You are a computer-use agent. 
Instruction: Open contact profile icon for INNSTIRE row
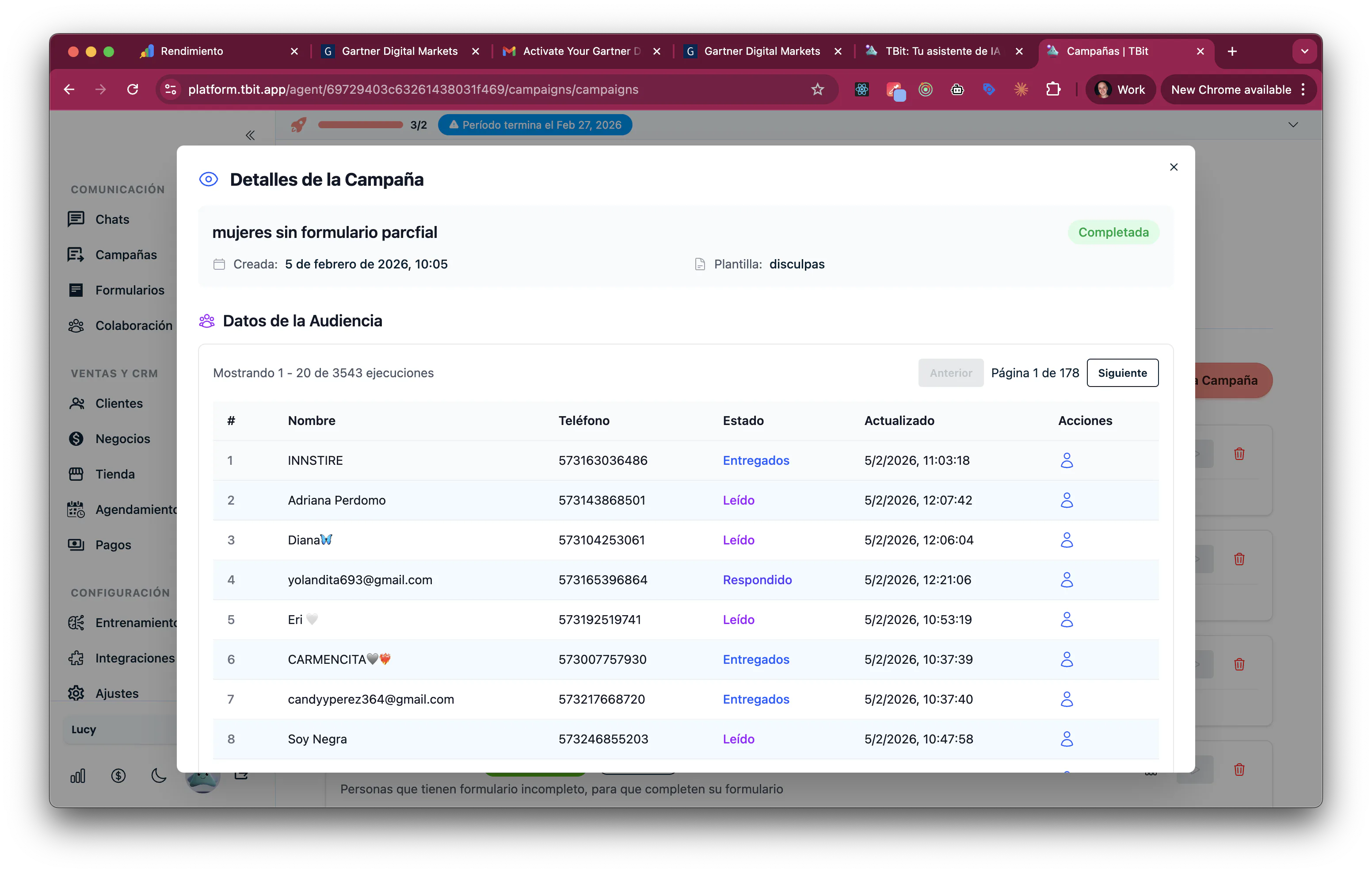(1067, 460)
